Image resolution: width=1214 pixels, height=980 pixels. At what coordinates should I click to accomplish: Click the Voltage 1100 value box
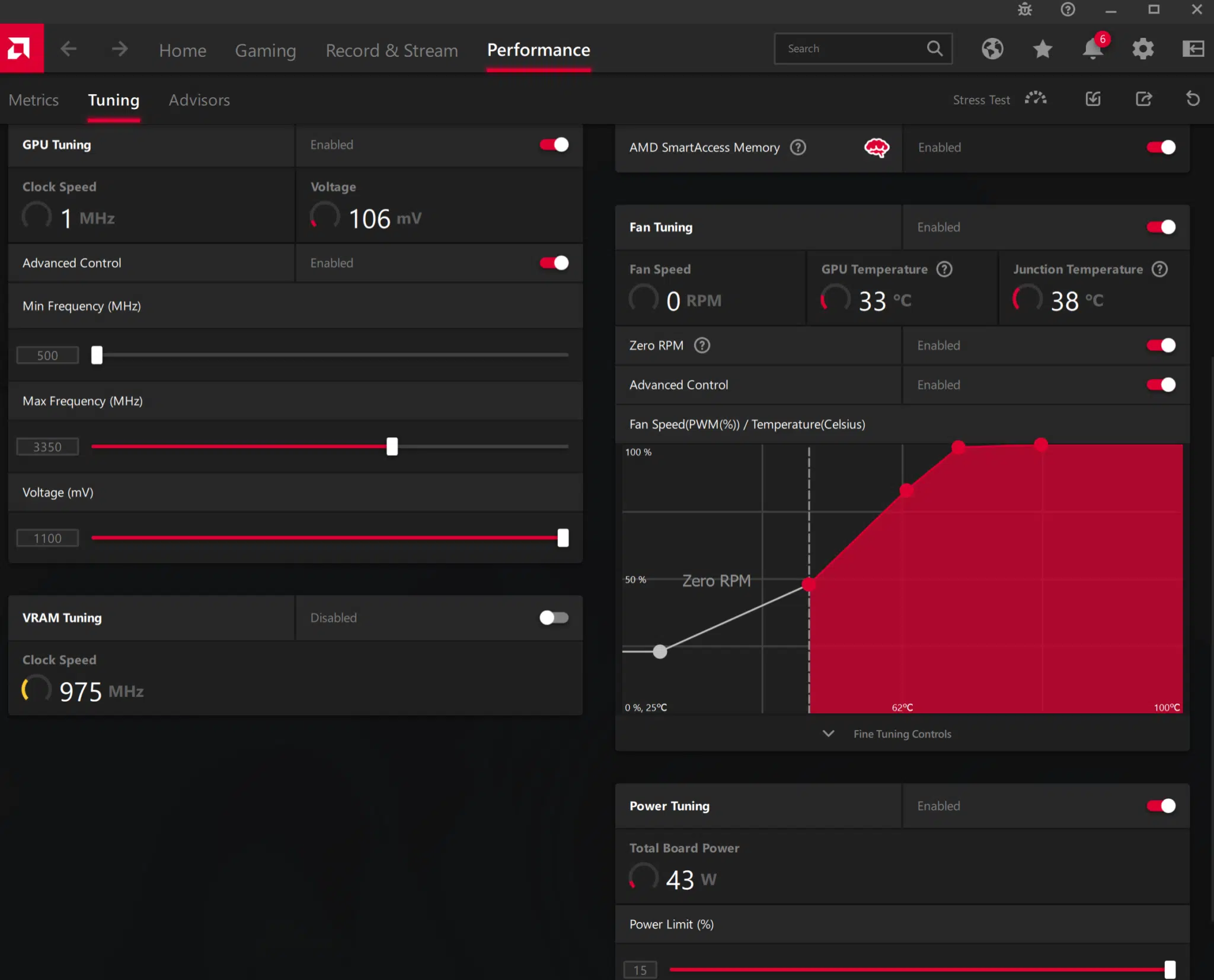47,537
